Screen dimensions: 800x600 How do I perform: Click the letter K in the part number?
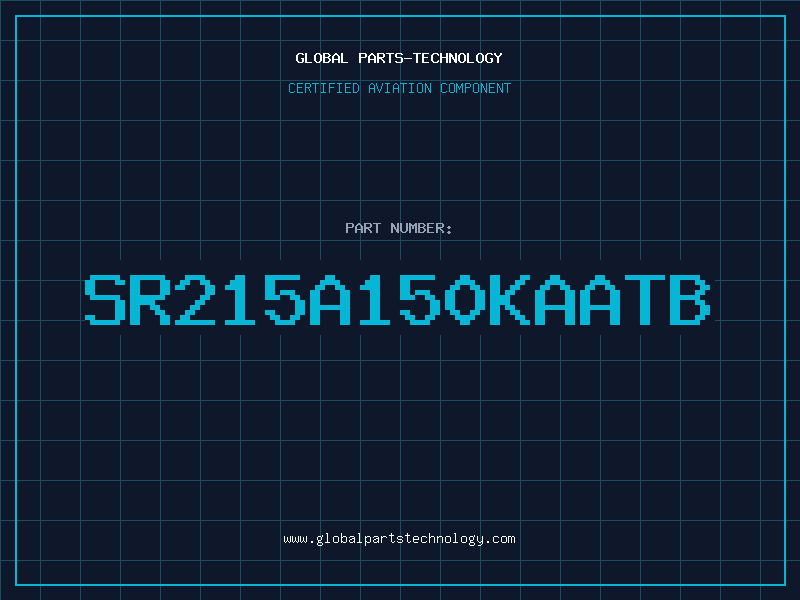point(509,299)
